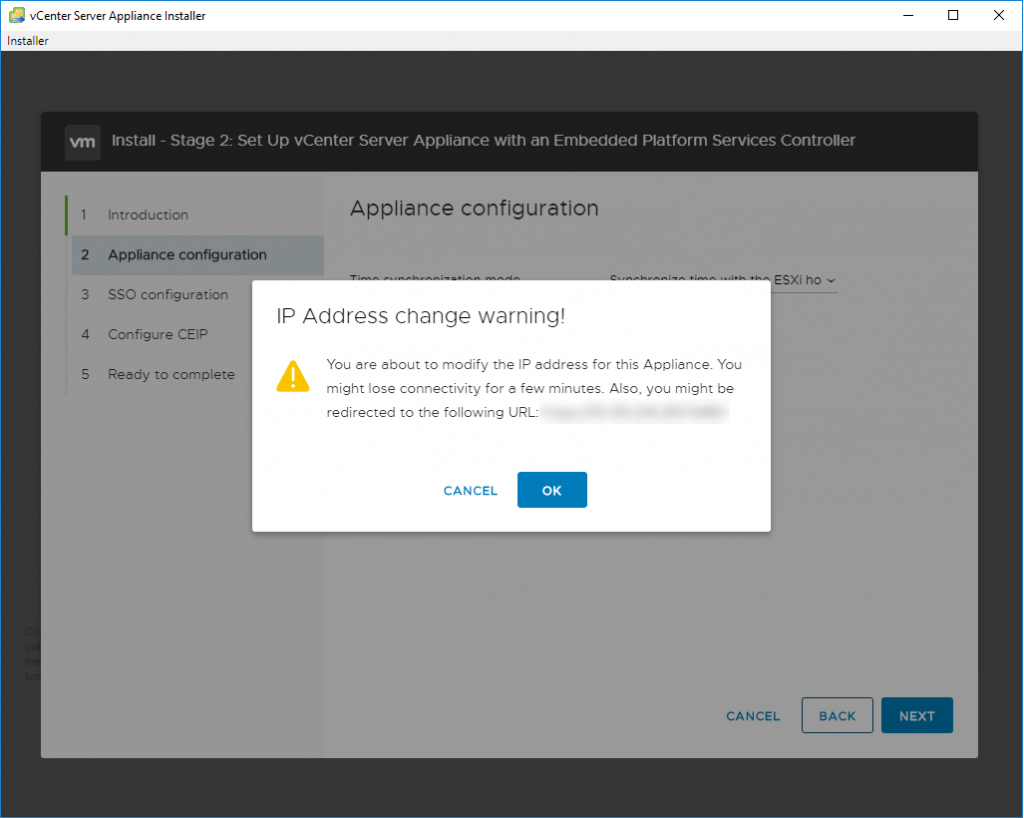Click the blurred redirect URL in dialog
1024x818 pixels.
634,412
